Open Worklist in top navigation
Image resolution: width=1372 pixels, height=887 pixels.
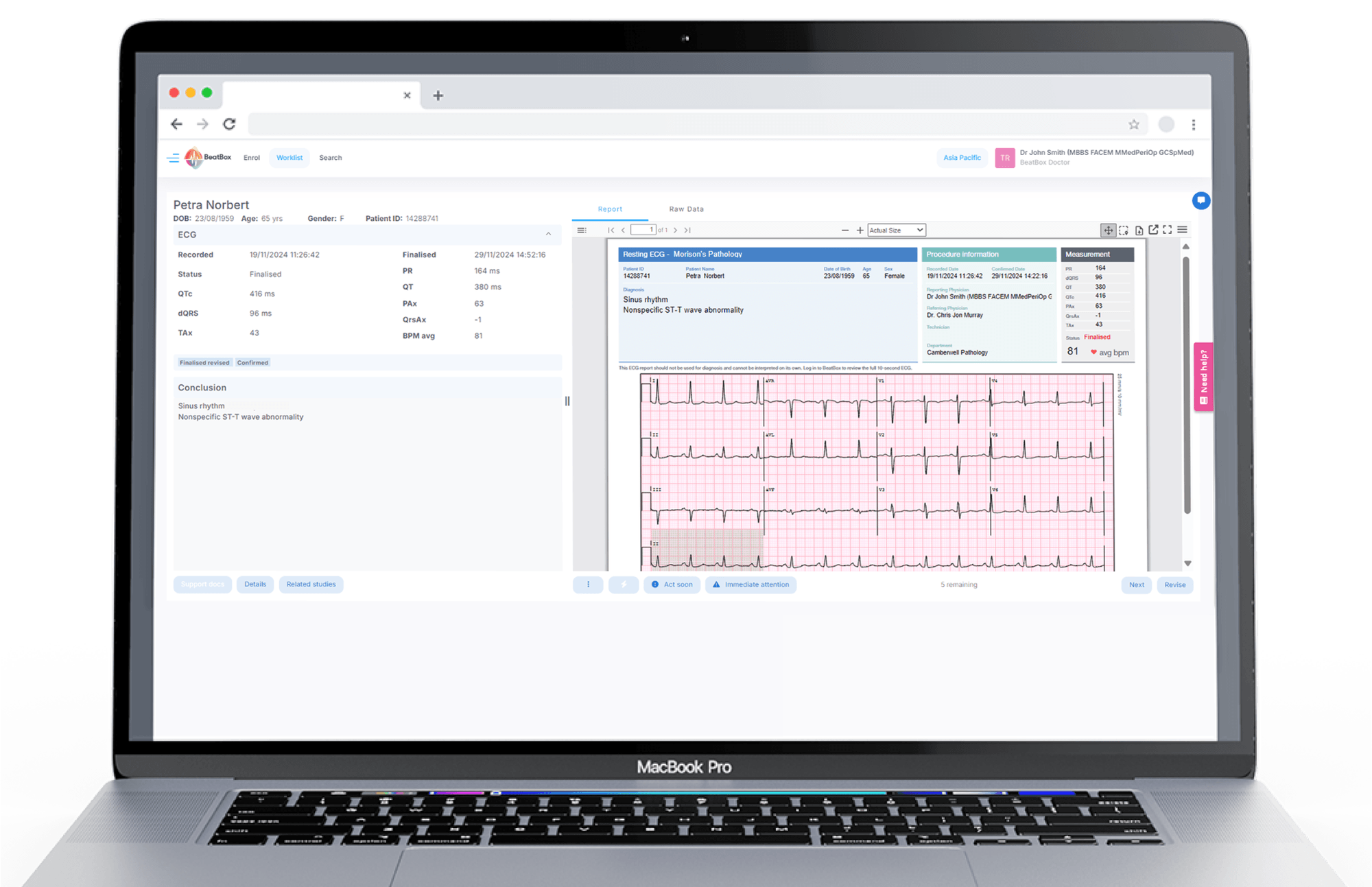pyautogui.click(x=289, y=158)
